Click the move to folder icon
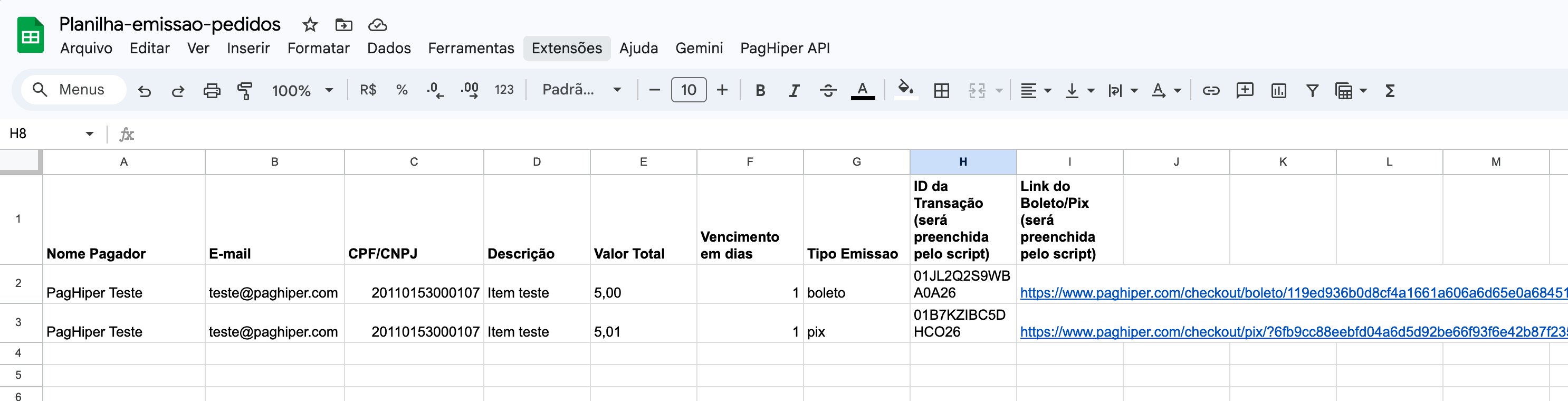The width and height of the screenshot is (1568, 401). (x=344, y=25)
